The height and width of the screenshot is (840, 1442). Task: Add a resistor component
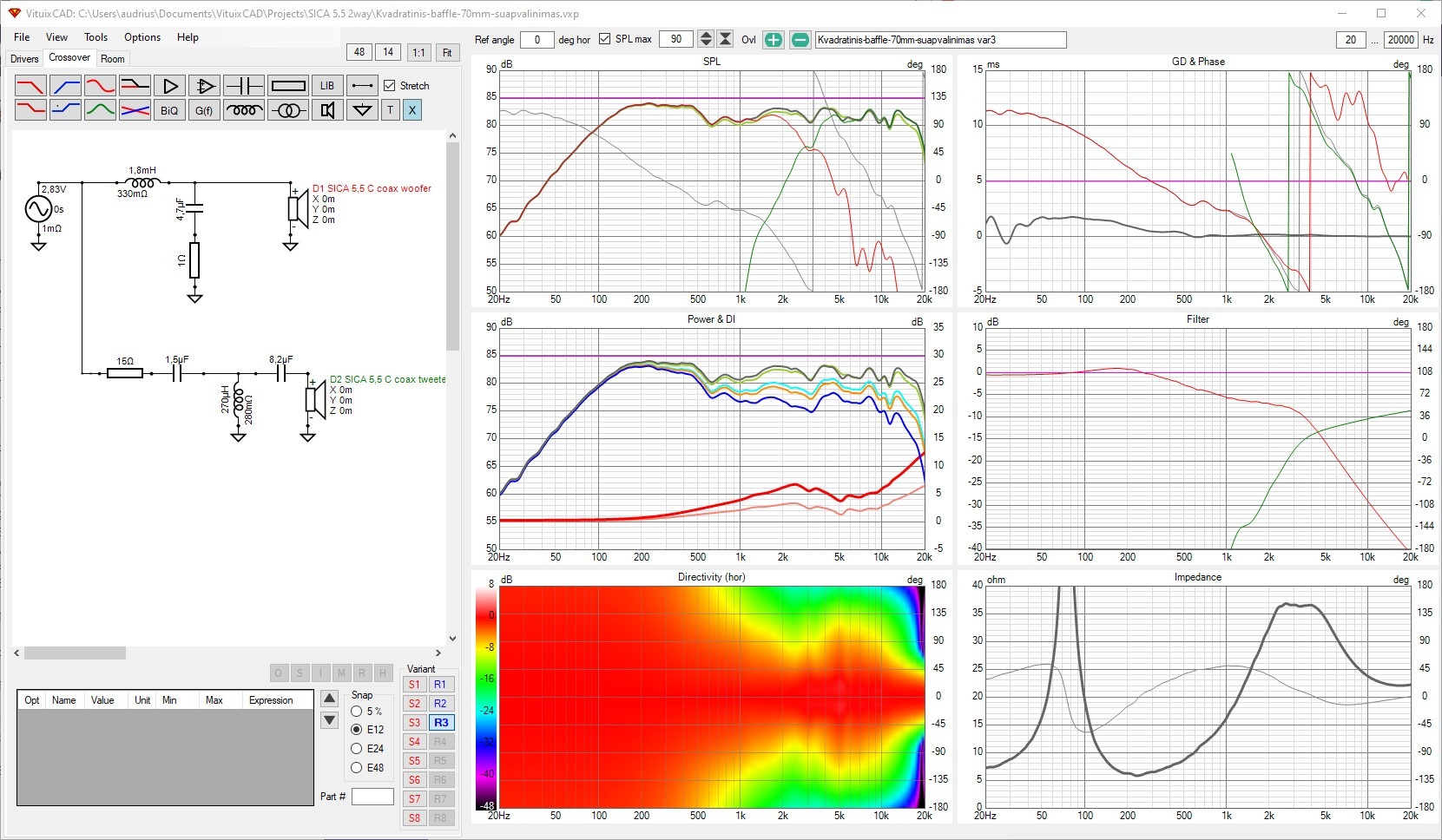tap(287, 86)
